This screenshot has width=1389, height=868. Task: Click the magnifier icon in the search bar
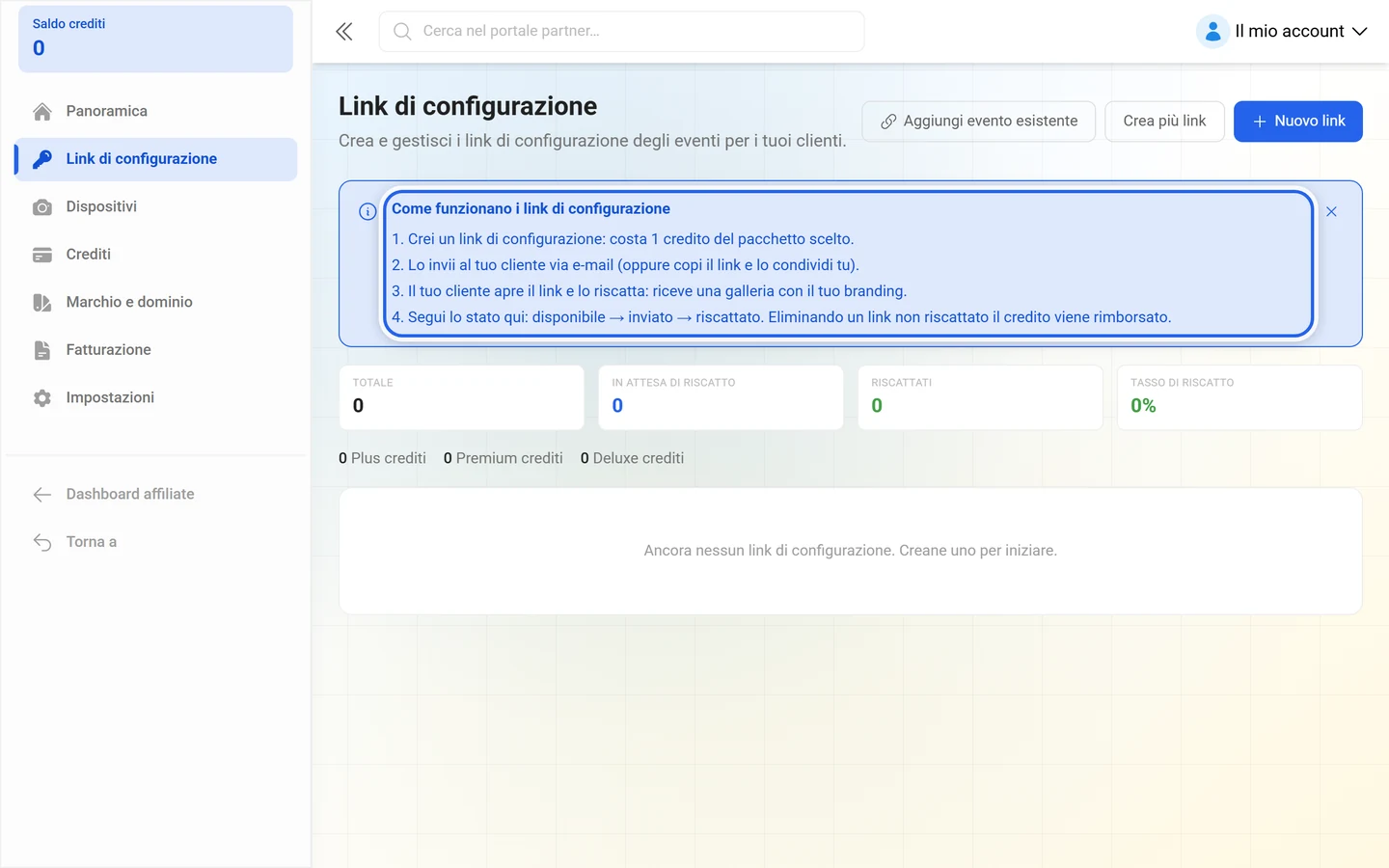pyautogui.click(x=402, y=32)
